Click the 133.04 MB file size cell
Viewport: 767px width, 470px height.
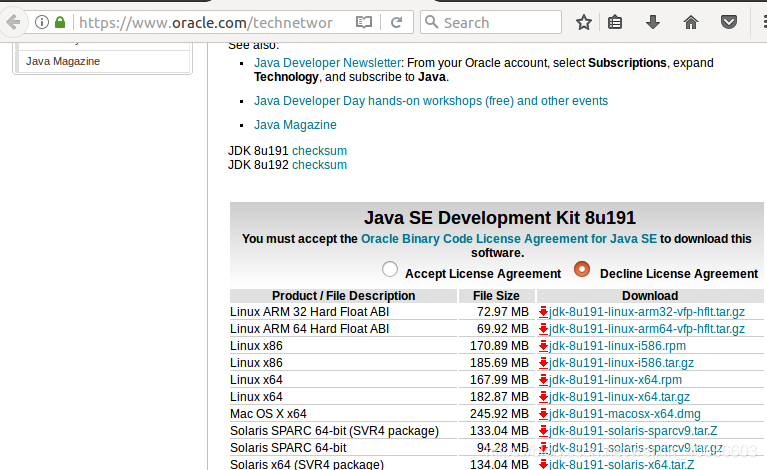pyautogui.click(x=499, y=431)
